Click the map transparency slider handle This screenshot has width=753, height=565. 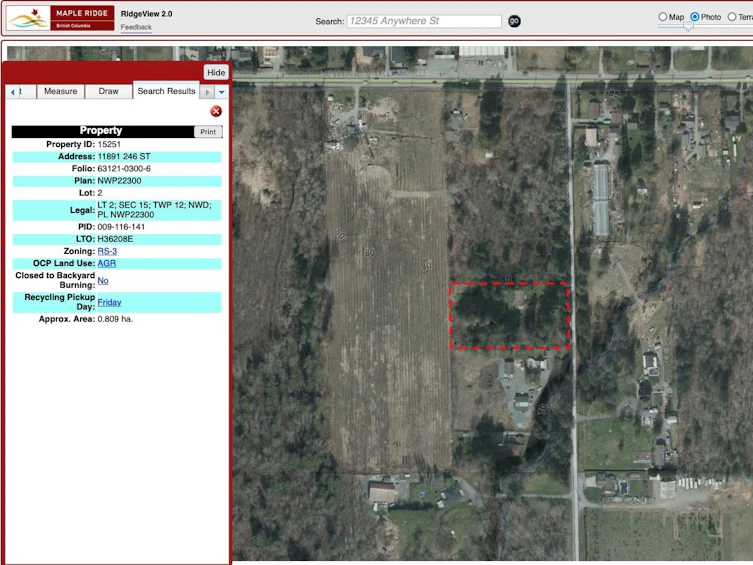(x=688, y=26)
